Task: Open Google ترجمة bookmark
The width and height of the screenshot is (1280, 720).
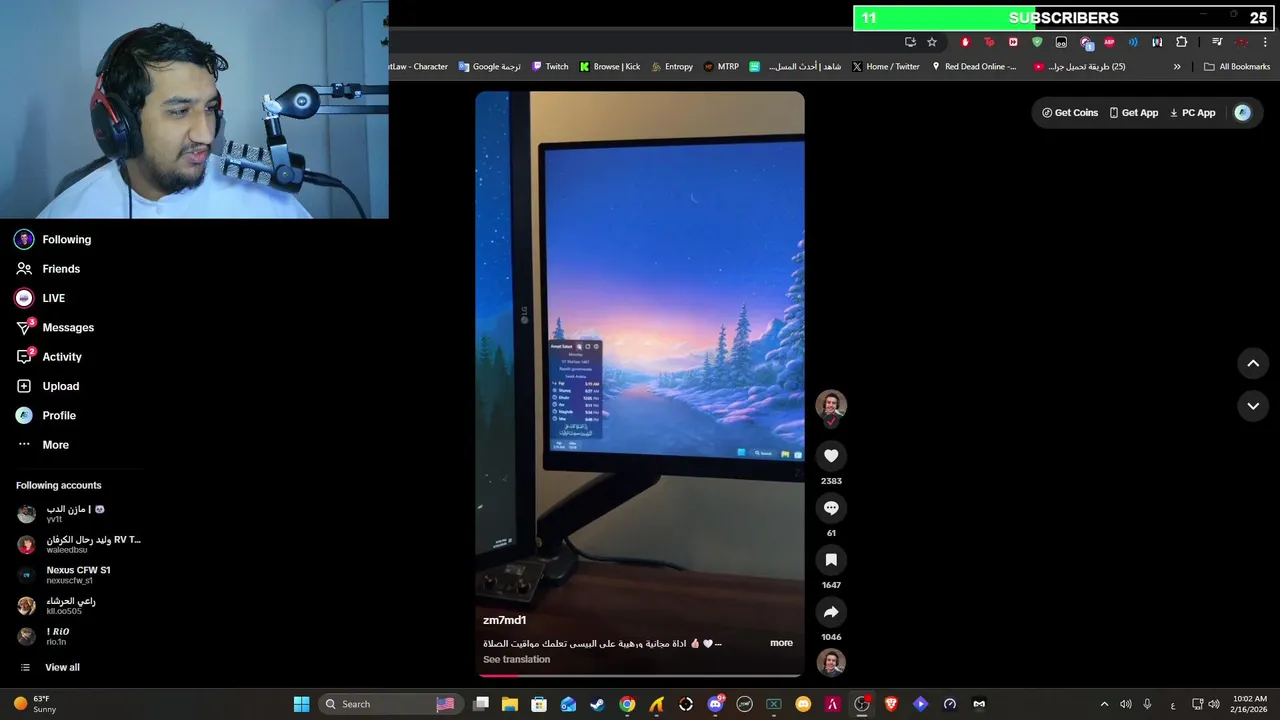Action: (489, 67)
